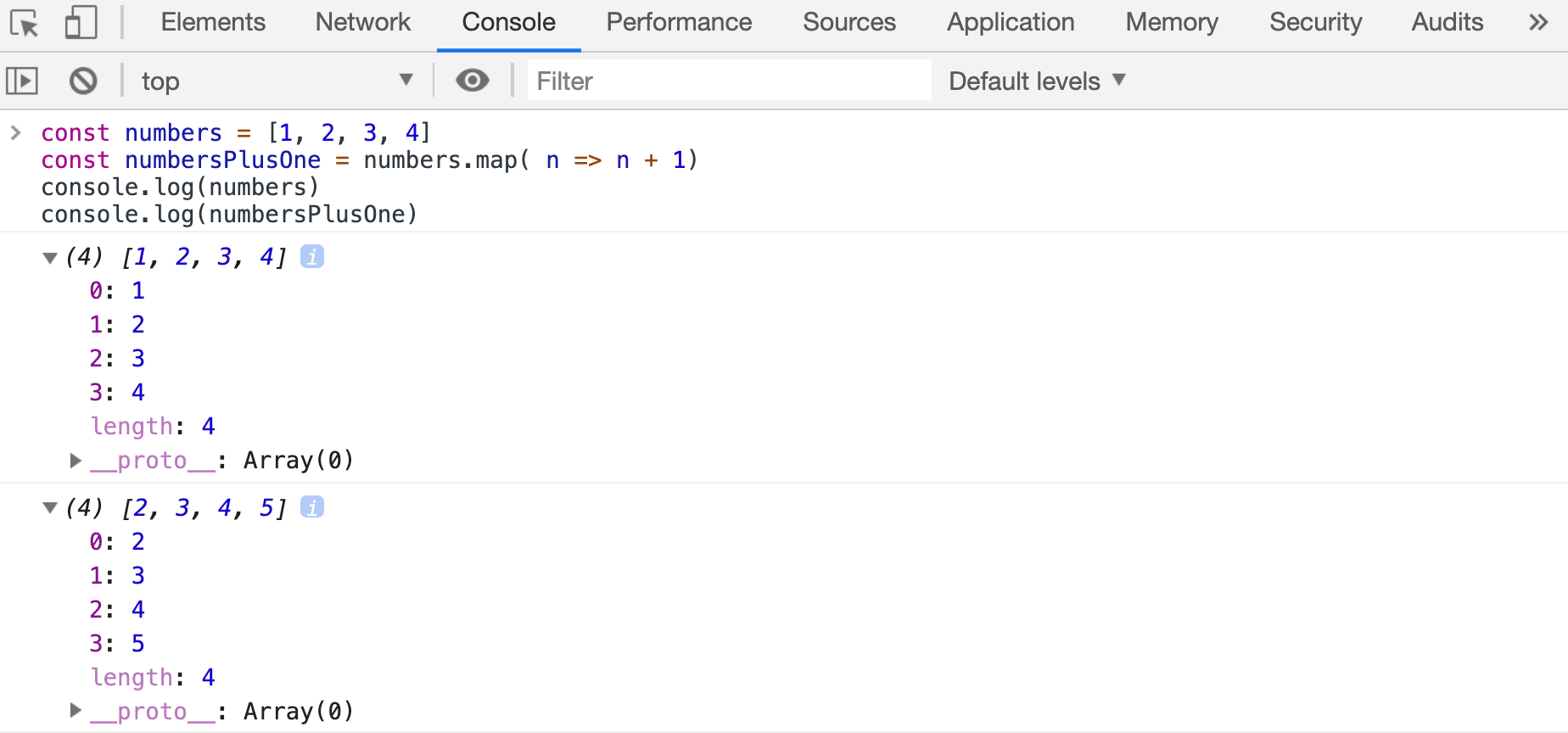Image resolution: width=1568 pixels, height=733 pixels.
Task: Select the '0: 1' entry in first array
Action: pyautogui.click(x=117, y=290)
